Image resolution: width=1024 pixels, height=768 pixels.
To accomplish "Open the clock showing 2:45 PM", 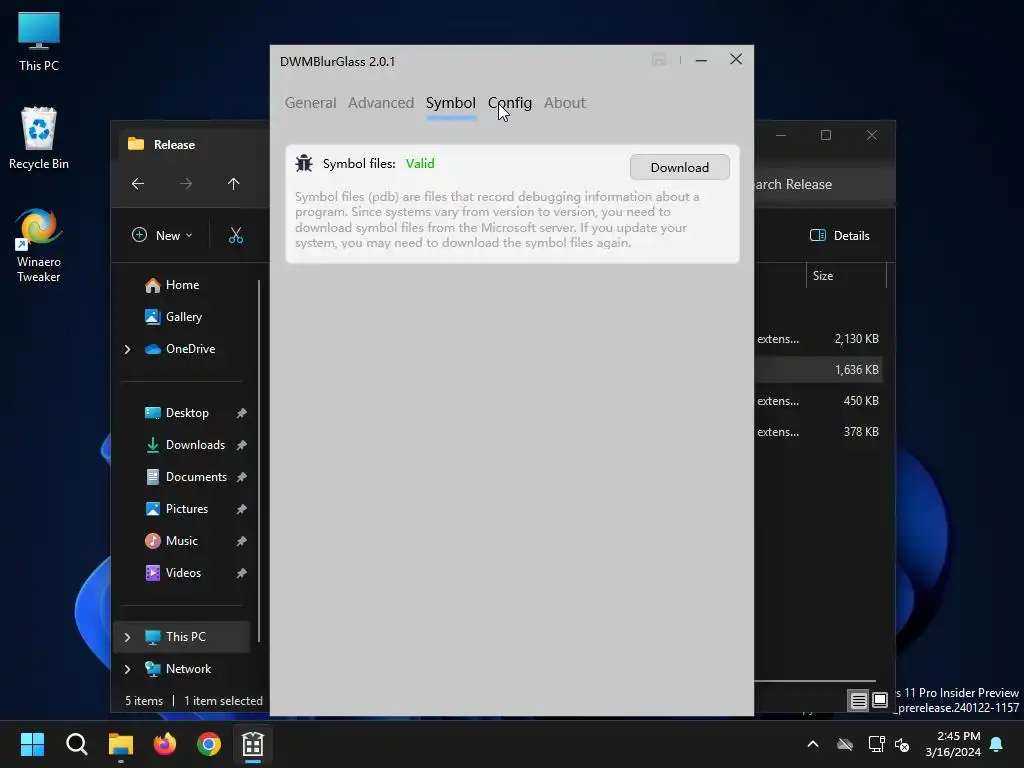I will 953,744.
